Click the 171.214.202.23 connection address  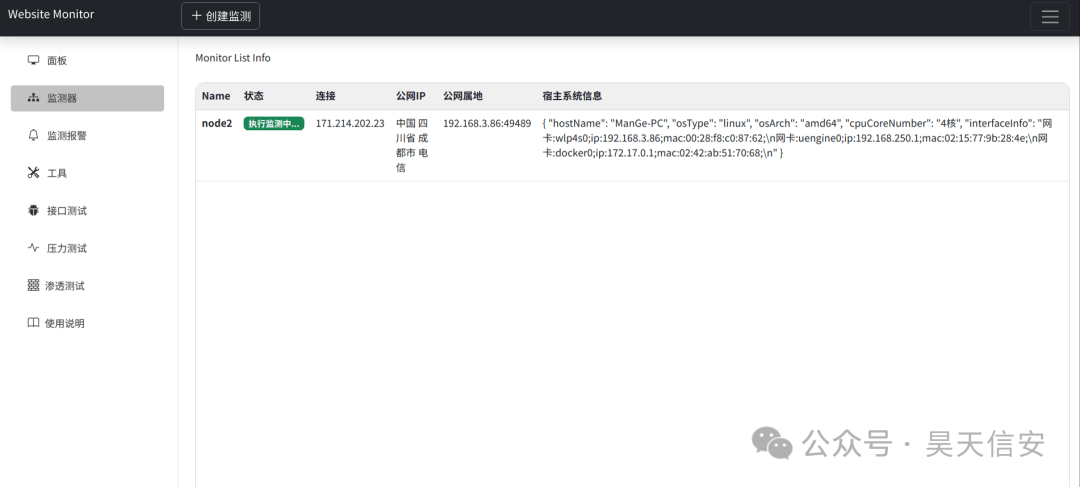click(x=350, y=124)
